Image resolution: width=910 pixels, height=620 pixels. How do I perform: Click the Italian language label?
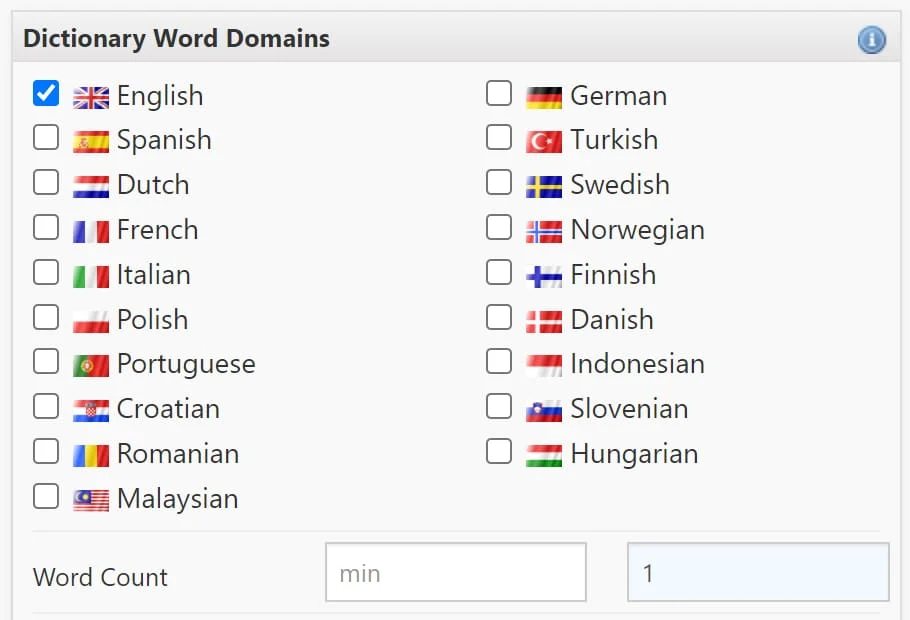154,275
